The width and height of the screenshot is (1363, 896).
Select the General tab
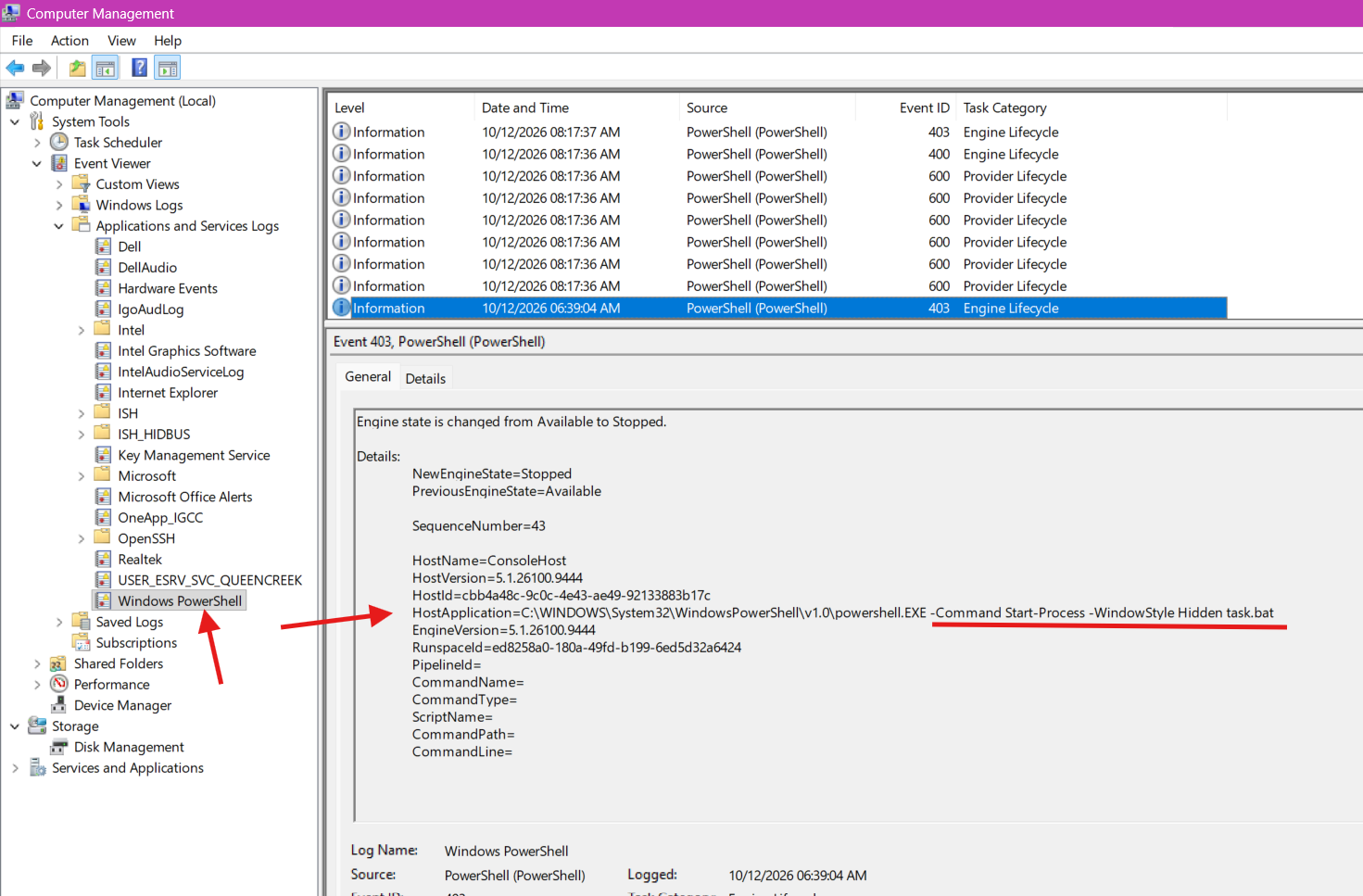[x=368, y=376]
